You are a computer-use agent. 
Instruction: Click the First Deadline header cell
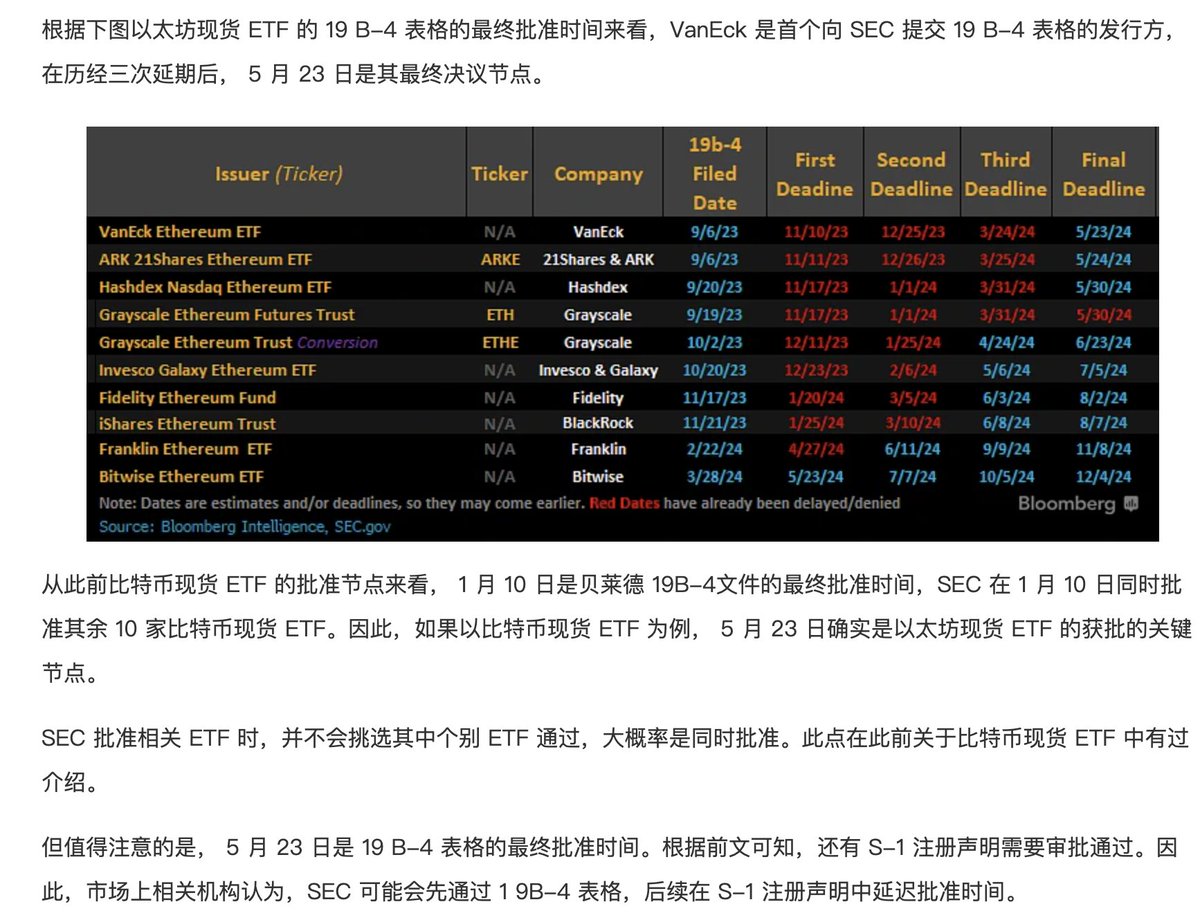coord(814,172)
